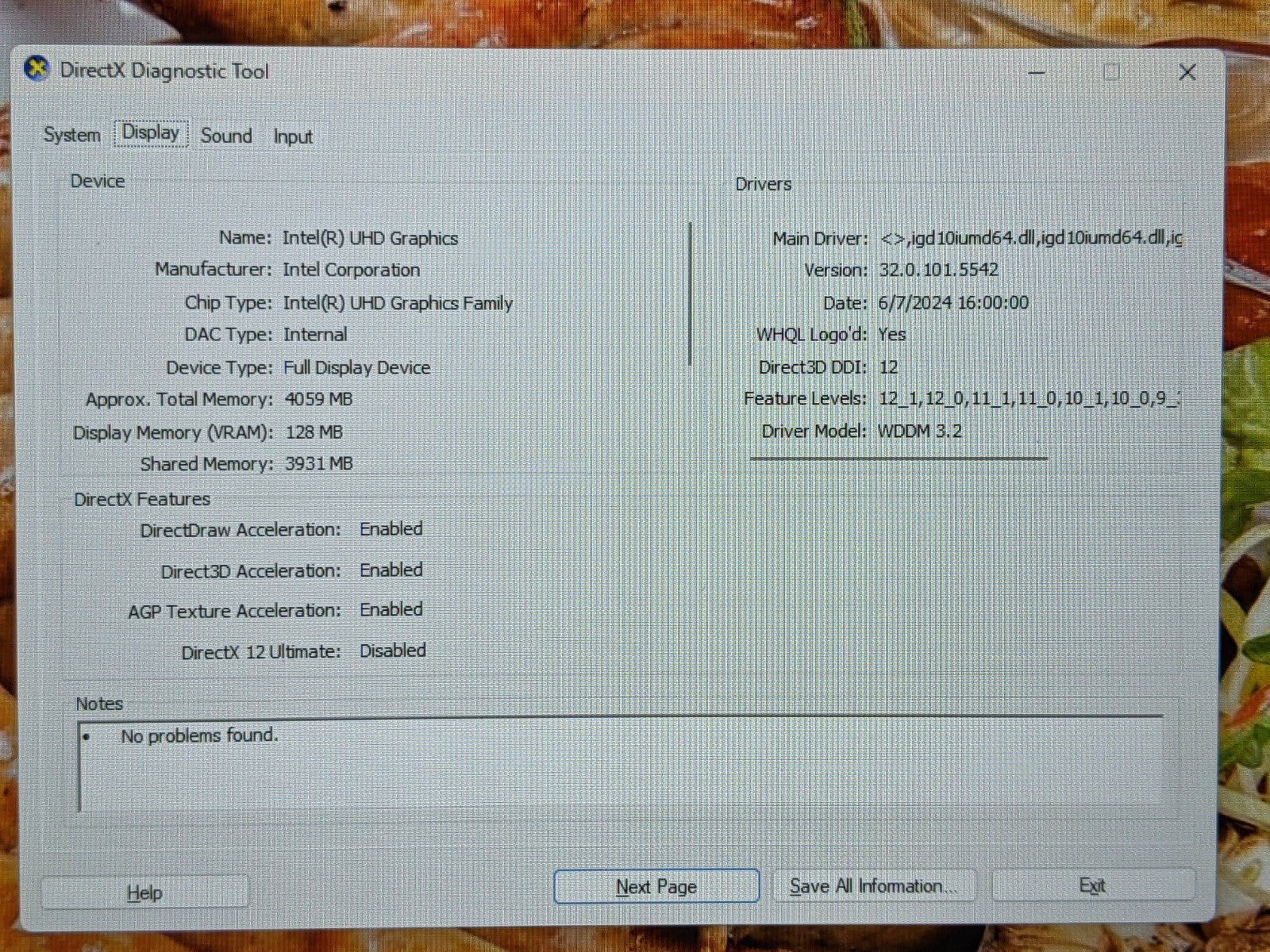1270x952 pixels.
Task: Open Save All Information dialog
Action: pos(873,886)
